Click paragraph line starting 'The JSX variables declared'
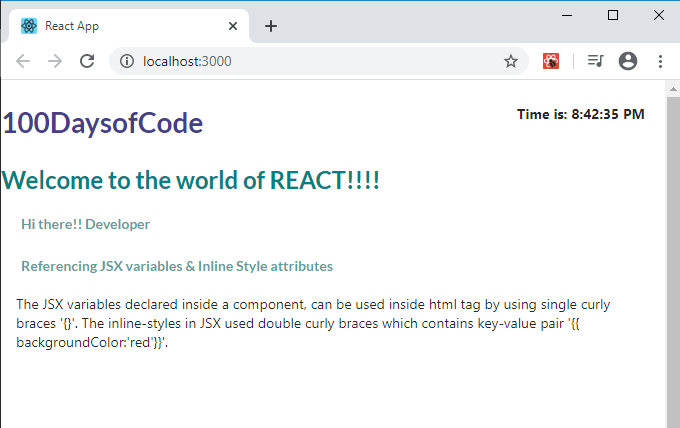The image size is (680, 428). point(313,304)
